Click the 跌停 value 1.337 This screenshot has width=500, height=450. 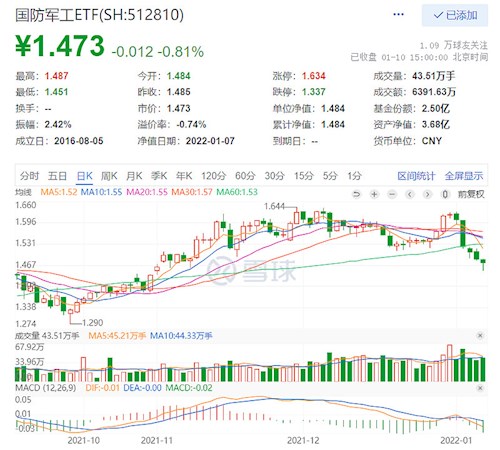pos(314,92)
